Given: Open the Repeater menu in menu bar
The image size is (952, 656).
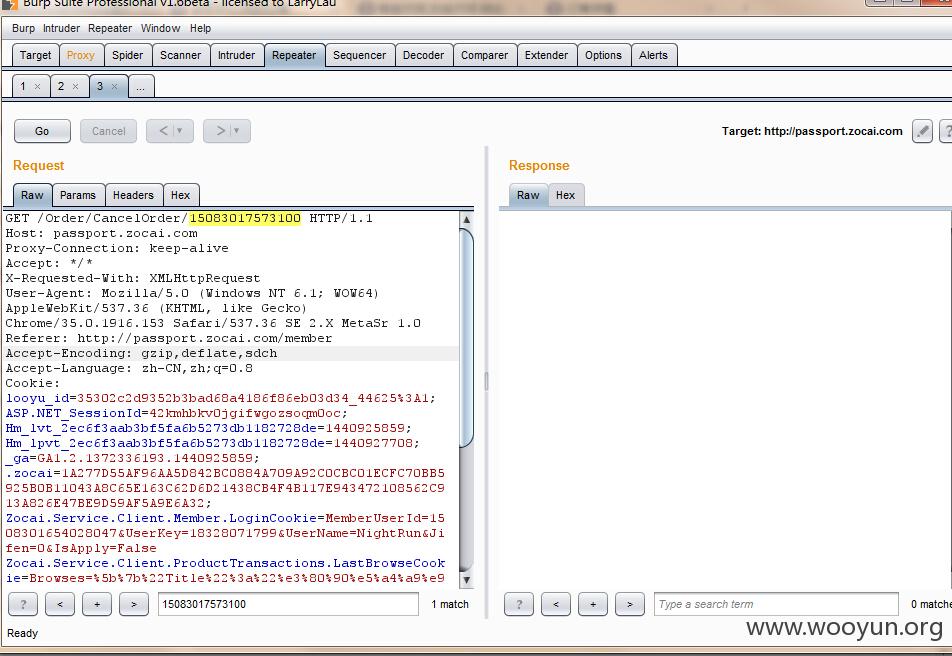Looking at the screenshot, I should [x=110, y=29].
